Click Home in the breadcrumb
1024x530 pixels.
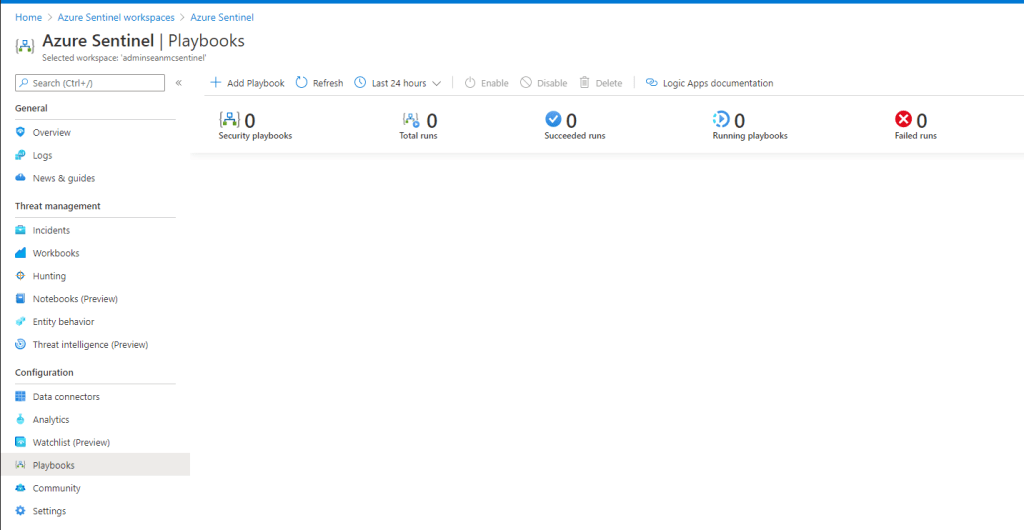click(x=28, y=18)
